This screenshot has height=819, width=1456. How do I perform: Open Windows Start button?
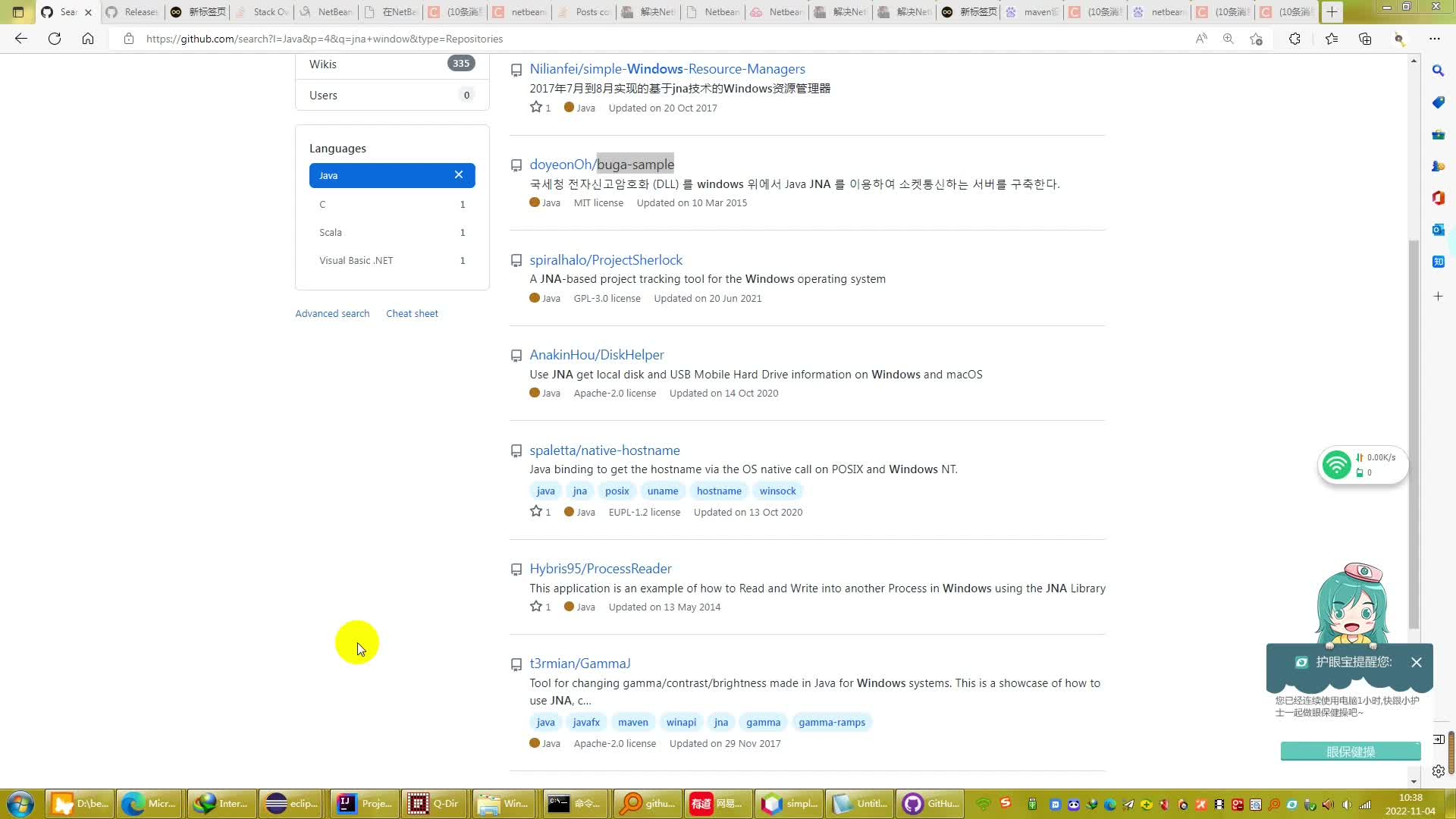[x=20, y=804]
